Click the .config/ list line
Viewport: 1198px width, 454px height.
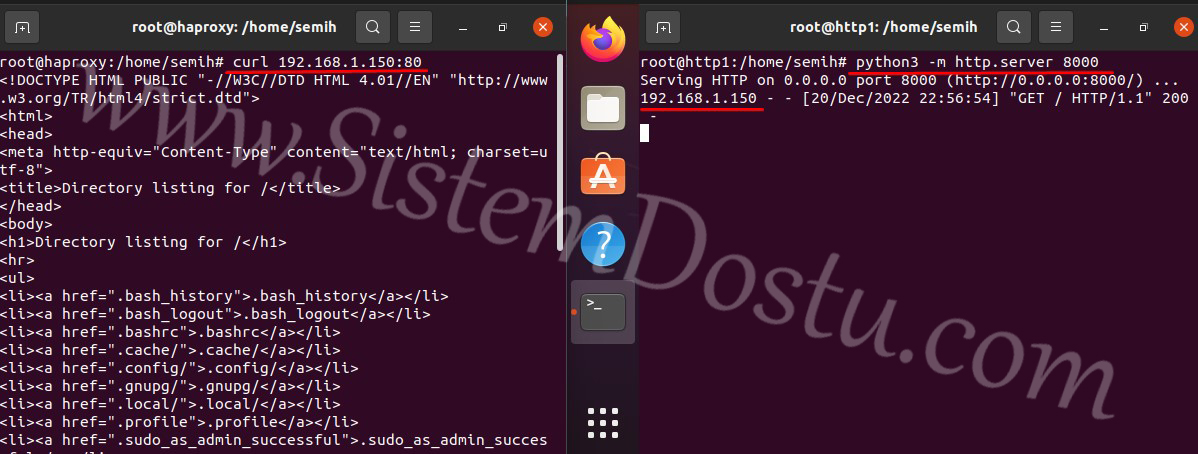pyautogui.click(x=180, y=368)
